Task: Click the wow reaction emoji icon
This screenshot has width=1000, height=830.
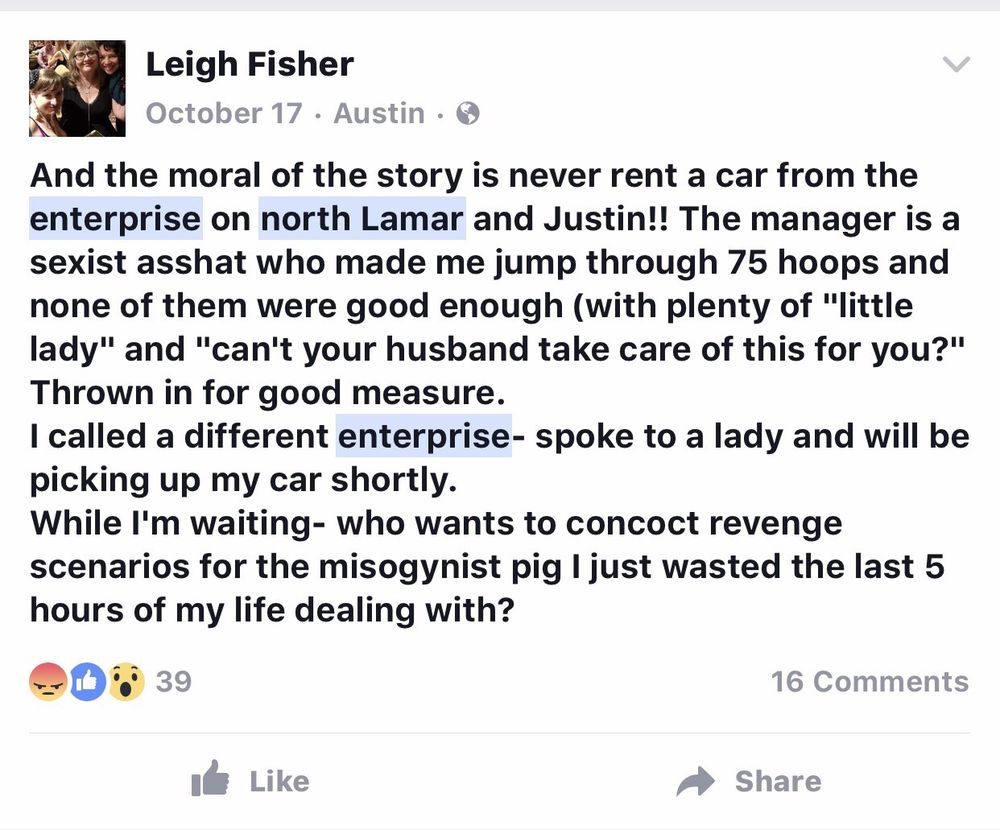Action: pyautogui.click(x=126, y=682)
